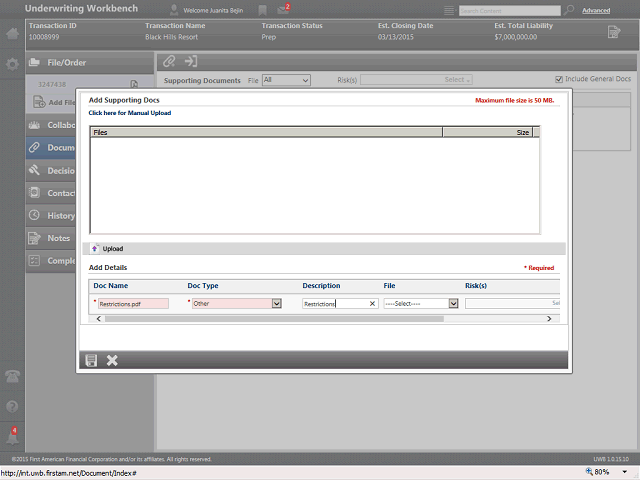
Task: Open the File/Order folder section
Action: tap(90, 63)
